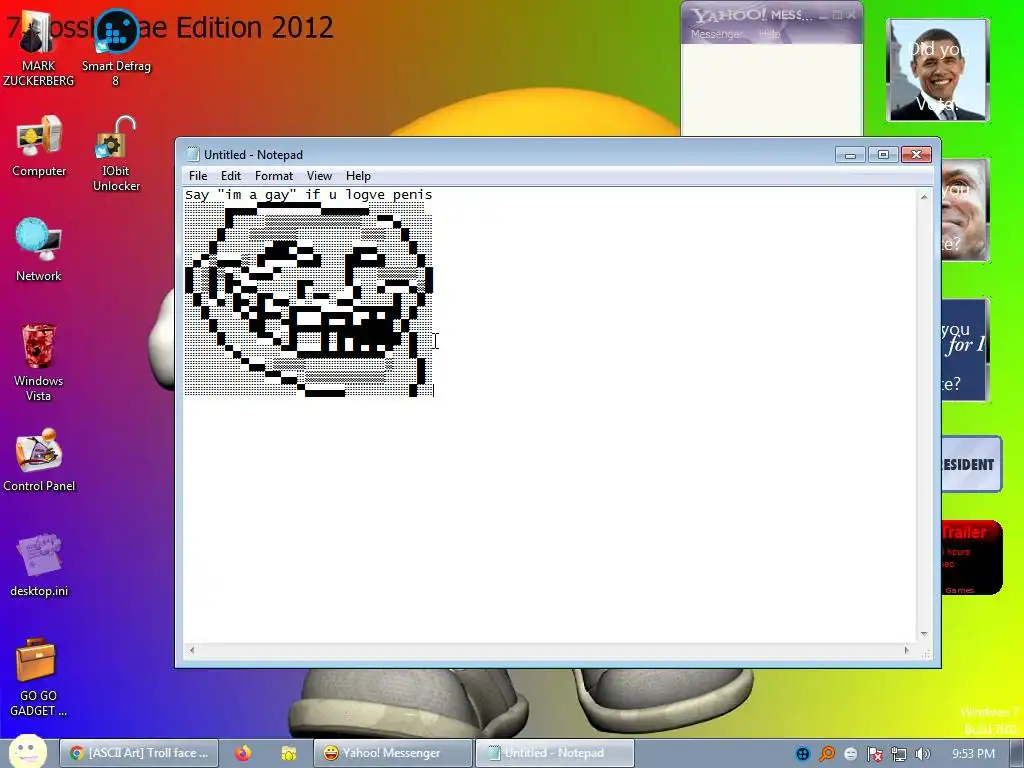Click the Notepad horizontal scroll left arrow

(x=191, y=650)
